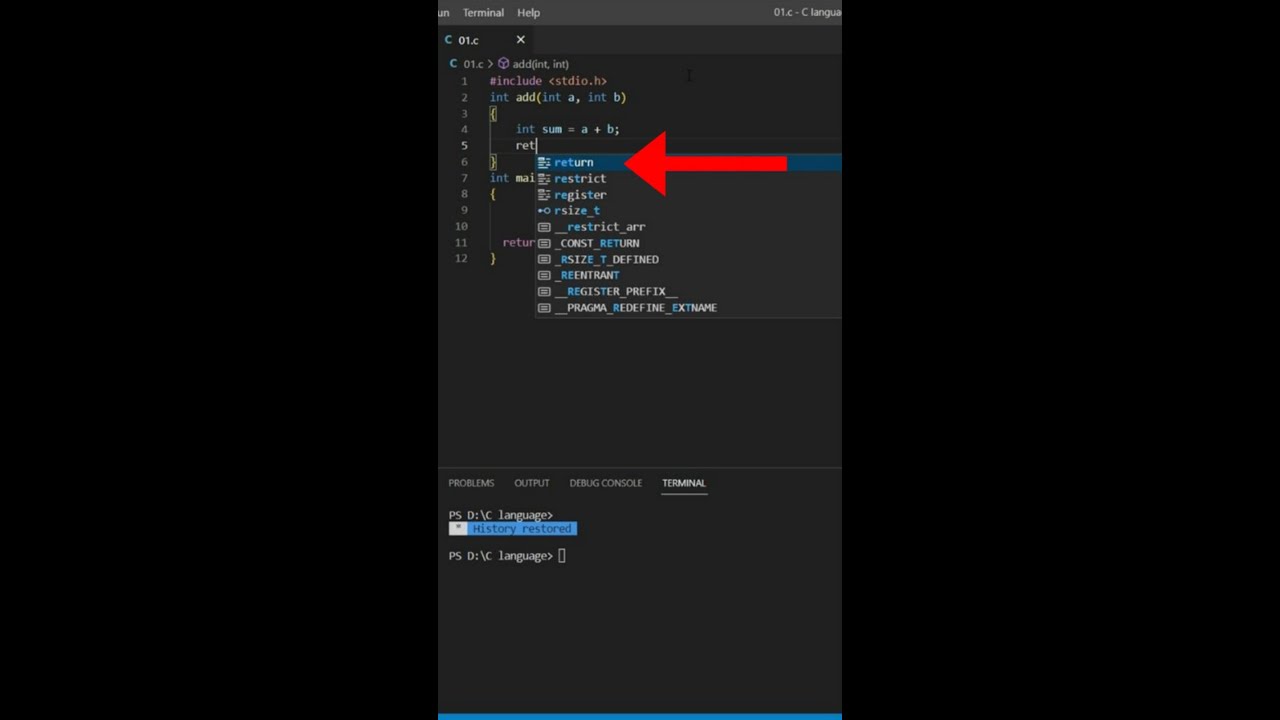This screenshot has height=720, width=1280.
Task: Click the keyword icon beside 'return' suggestion
Action: coord(544,162)
